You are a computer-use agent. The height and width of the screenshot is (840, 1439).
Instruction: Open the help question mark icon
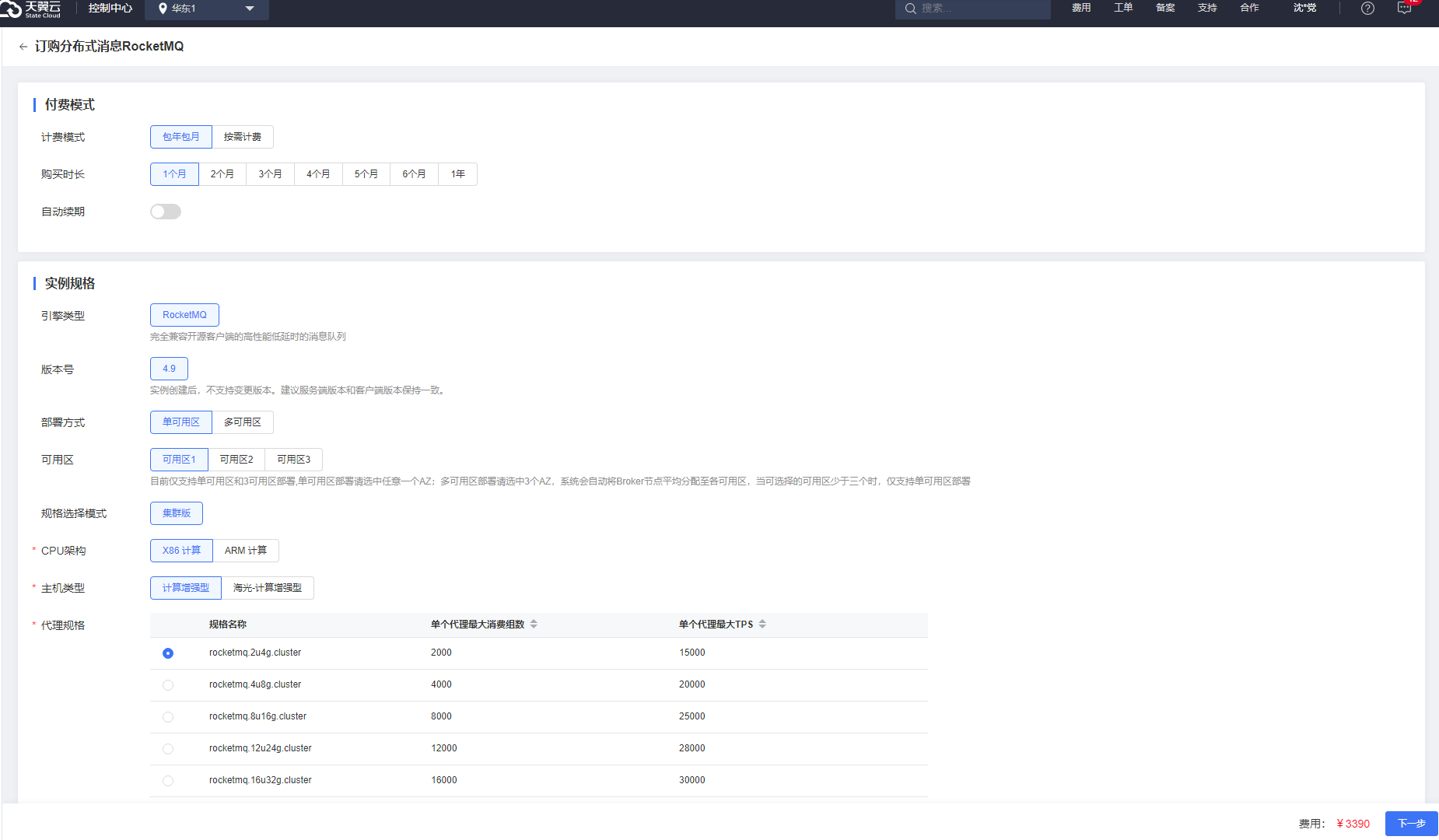1367,8
